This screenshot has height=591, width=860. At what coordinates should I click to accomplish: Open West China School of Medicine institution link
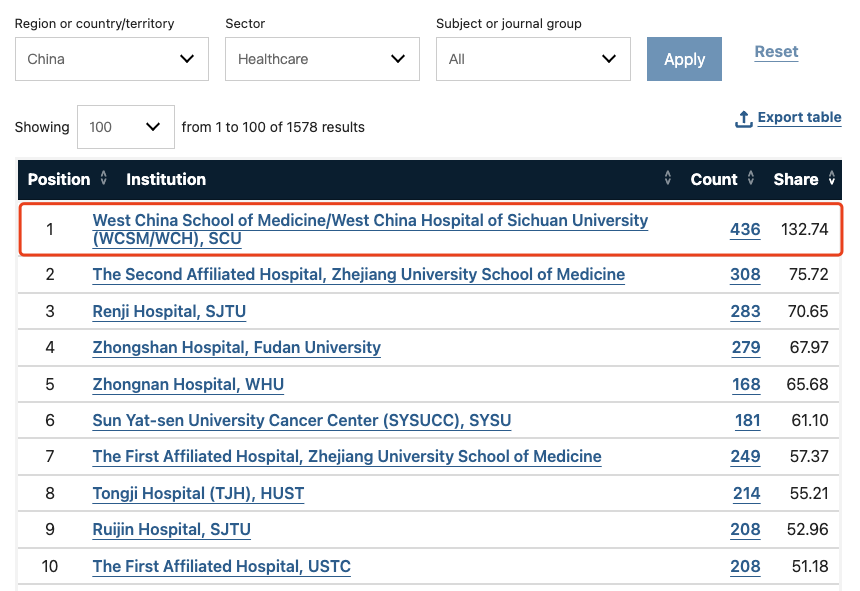(370, 229)
